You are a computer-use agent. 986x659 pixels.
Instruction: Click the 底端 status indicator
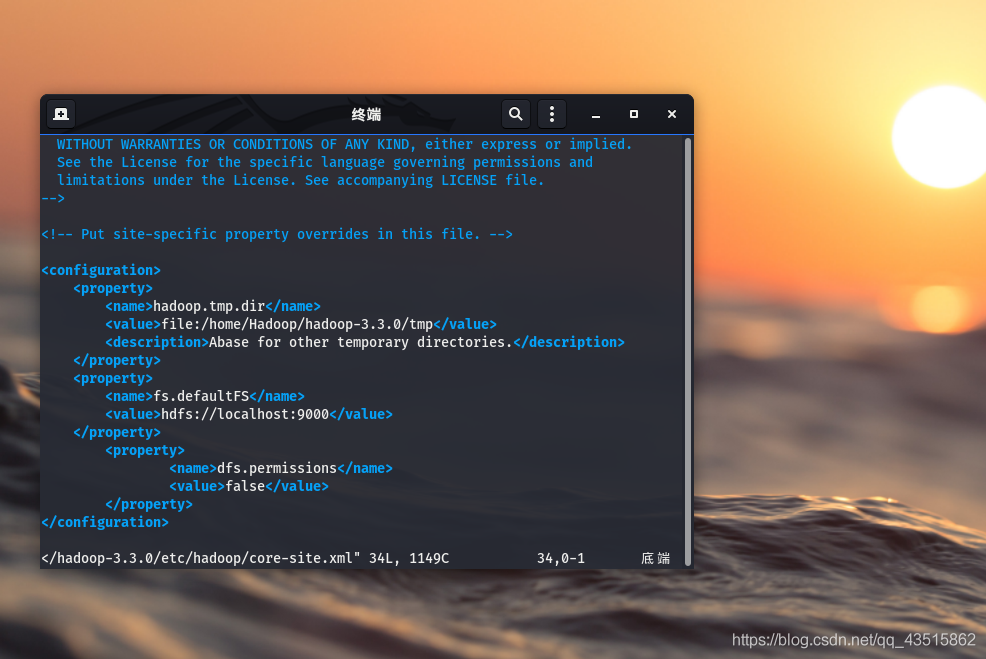[x=656, y=558]
